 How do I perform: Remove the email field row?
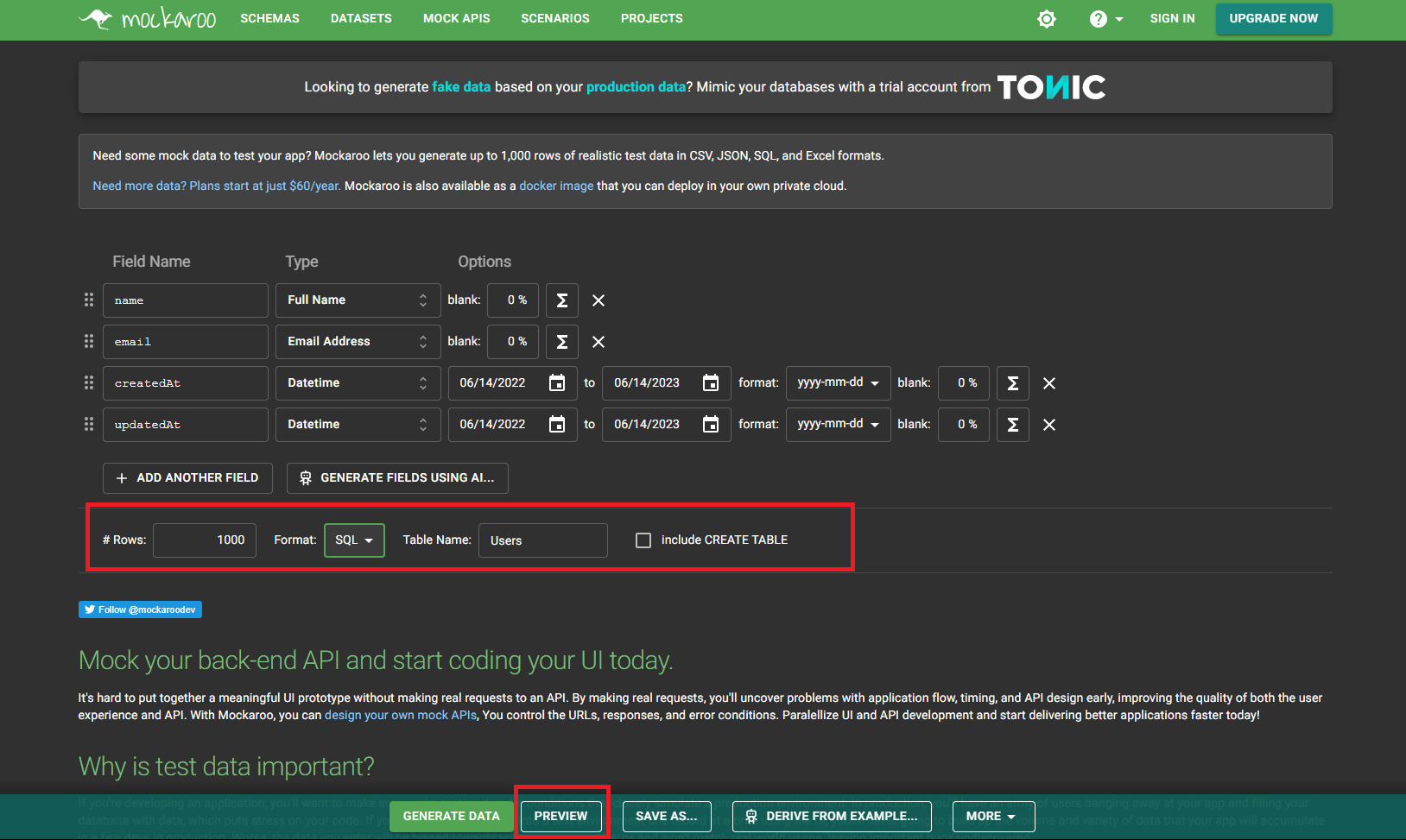tap(598, 342)
